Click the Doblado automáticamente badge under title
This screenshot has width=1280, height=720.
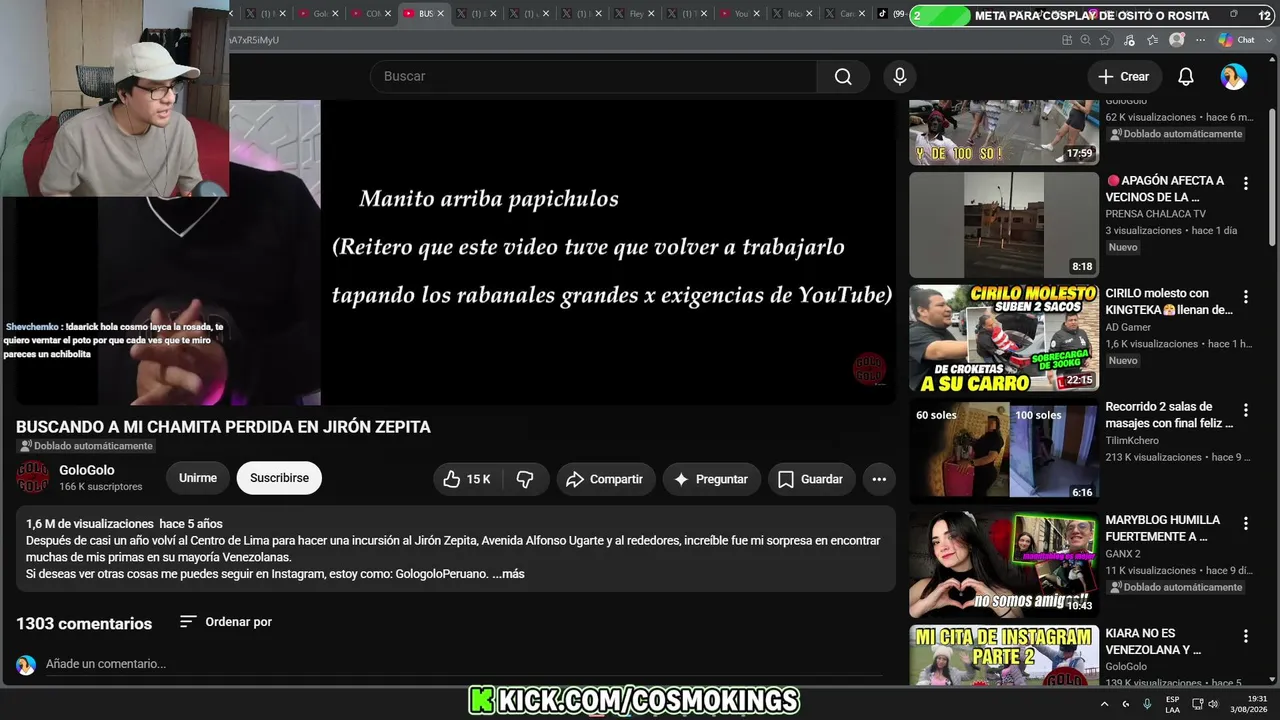pos(85,446)
